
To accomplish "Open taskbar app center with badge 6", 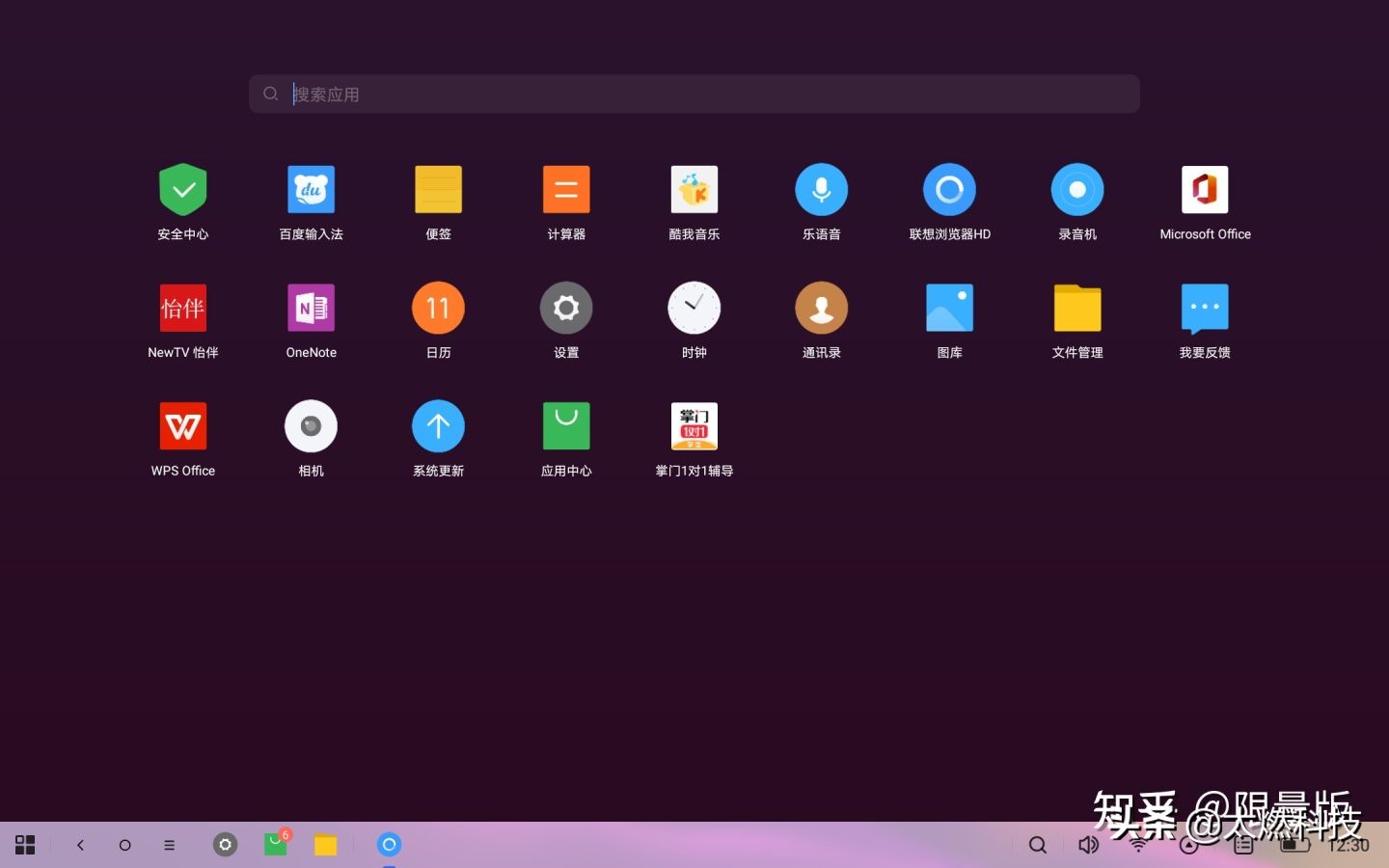I will pos(276,844).
